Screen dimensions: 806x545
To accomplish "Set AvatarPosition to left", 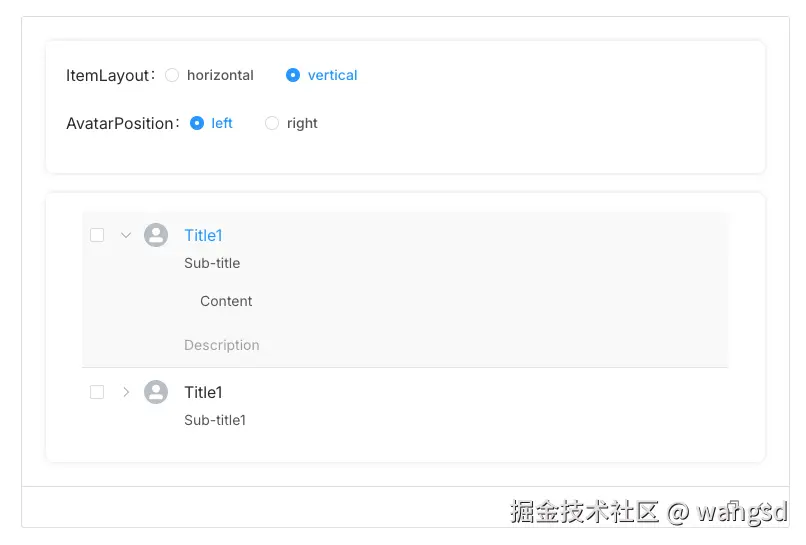I will pyautogui.click(x=197, y=123).
